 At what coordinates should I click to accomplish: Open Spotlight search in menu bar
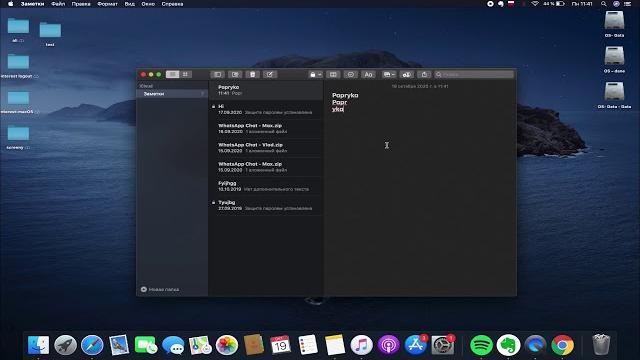pyautogui.click(x=603, y=4)
